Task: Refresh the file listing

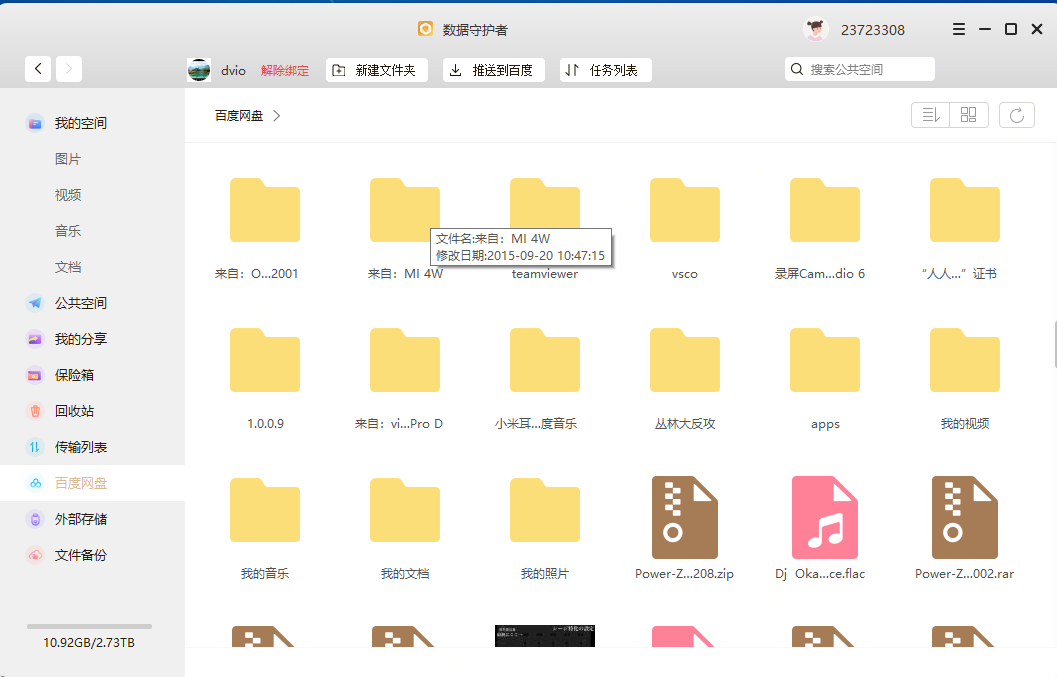Action: (1017, 115)
